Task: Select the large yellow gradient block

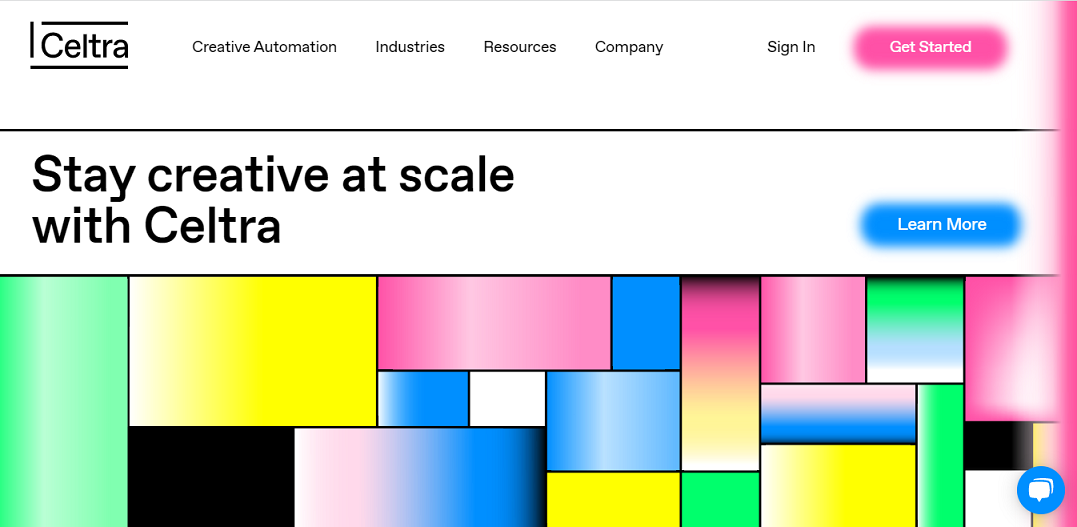Action: pos(253,351)
